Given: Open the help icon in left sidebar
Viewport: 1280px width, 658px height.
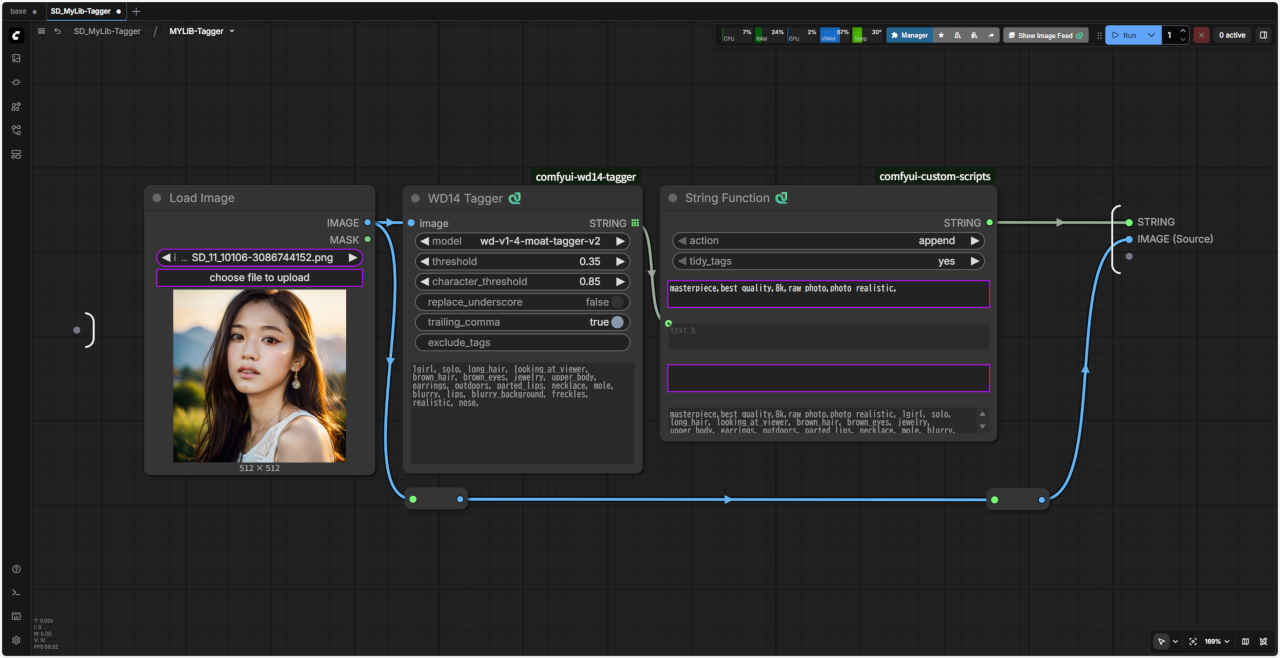Looking at the screenshot, I should click(16, 569).
